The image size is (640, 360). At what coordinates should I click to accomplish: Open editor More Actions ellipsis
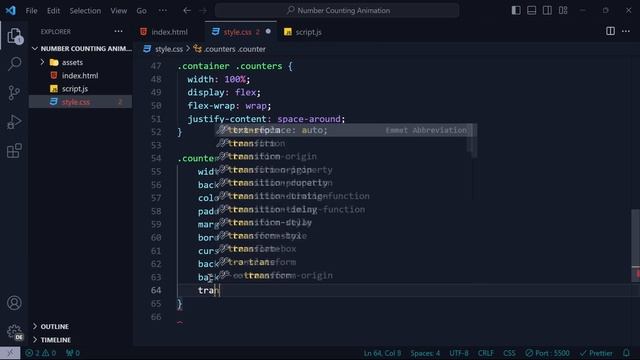coord(626,31)
